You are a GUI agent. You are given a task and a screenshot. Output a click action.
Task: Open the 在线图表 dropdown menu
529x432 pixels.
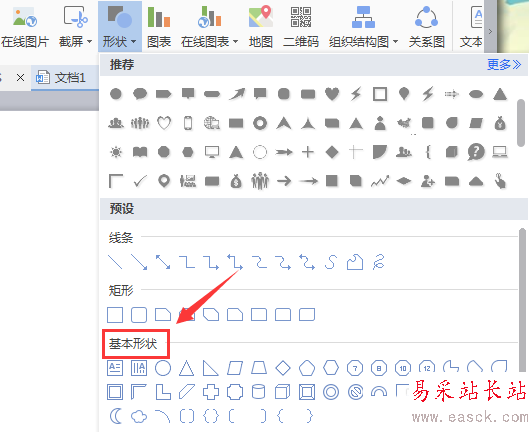(x=235, y=42)
